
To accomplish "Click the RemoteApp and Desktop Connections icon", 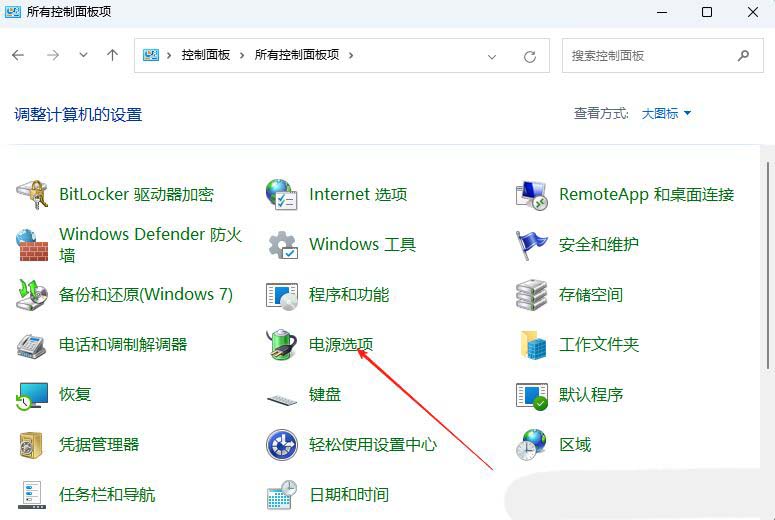I will point(532,195).
